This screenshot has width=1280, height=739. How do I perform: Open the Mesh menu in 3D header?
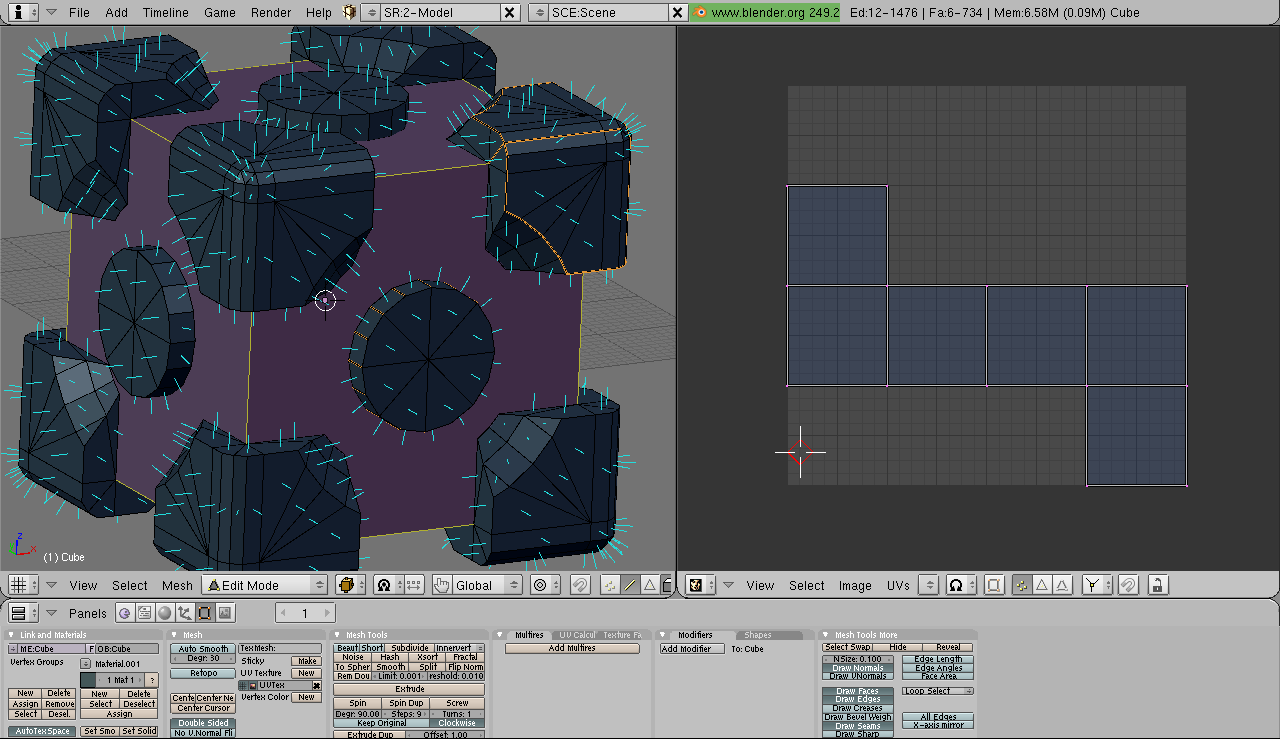[177, 585]
